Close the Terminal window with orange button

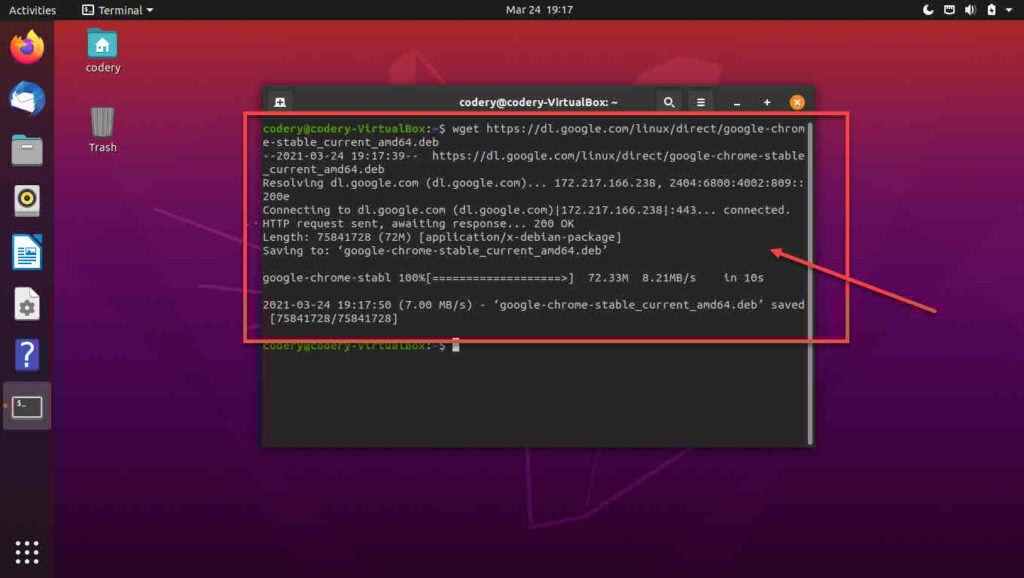pyautogui.click(x=797, y=103)
